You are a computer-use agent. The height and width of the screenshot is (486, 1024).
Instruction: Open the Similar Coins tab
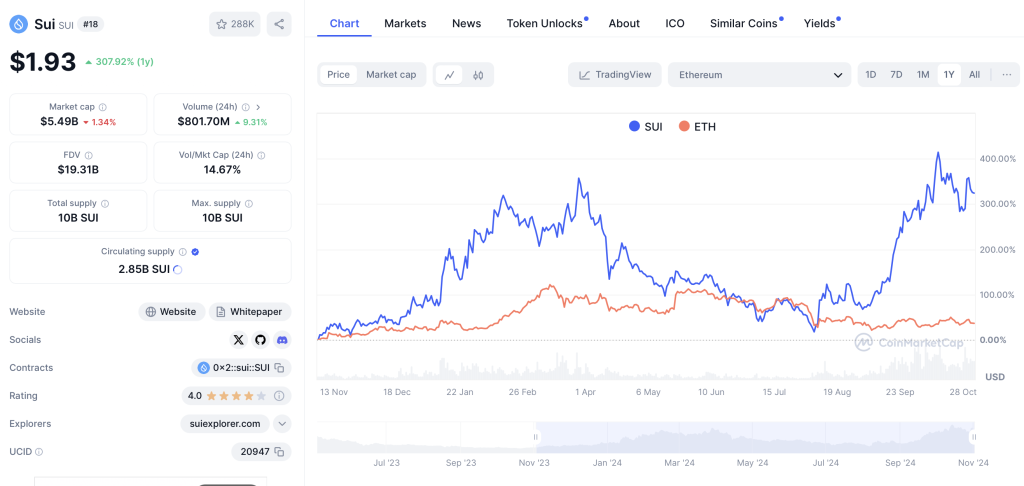[x=744, y=24]
